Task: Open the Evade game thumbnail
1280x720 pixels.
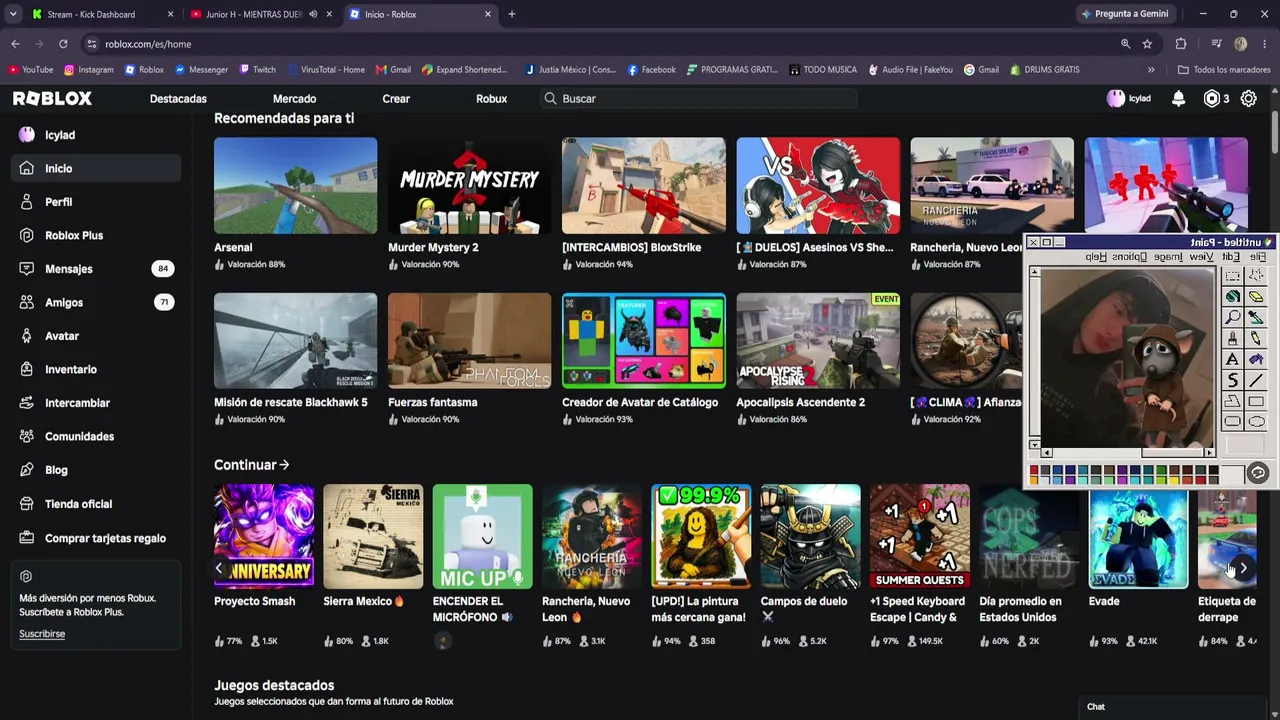Action: [1138, 537]
